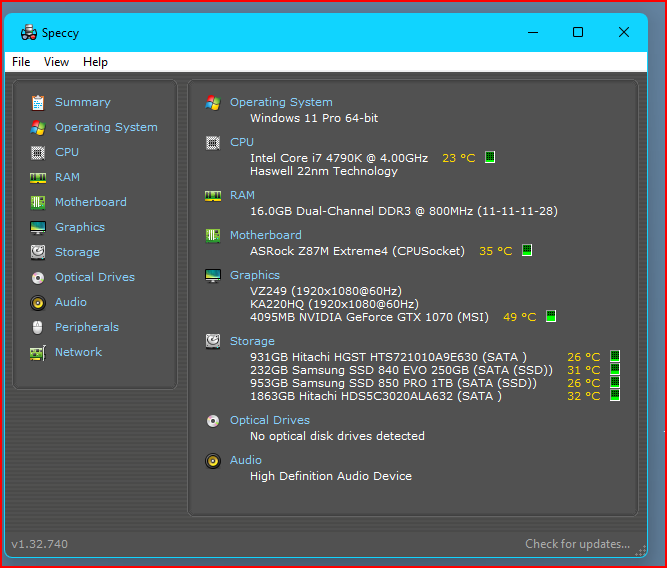
Task: Select Optical Drives in the sidebar
Action: click(x=95, y=277)
